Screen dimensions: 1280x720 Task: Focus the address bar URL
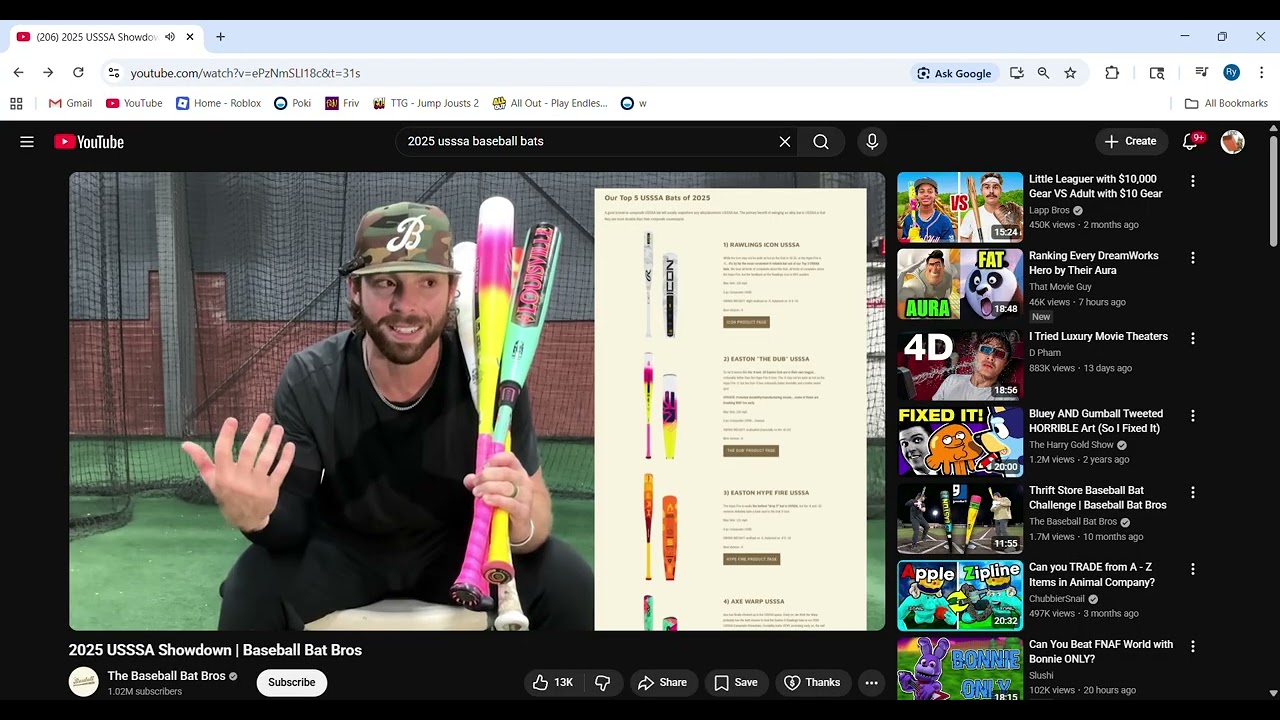coord(245,73)
